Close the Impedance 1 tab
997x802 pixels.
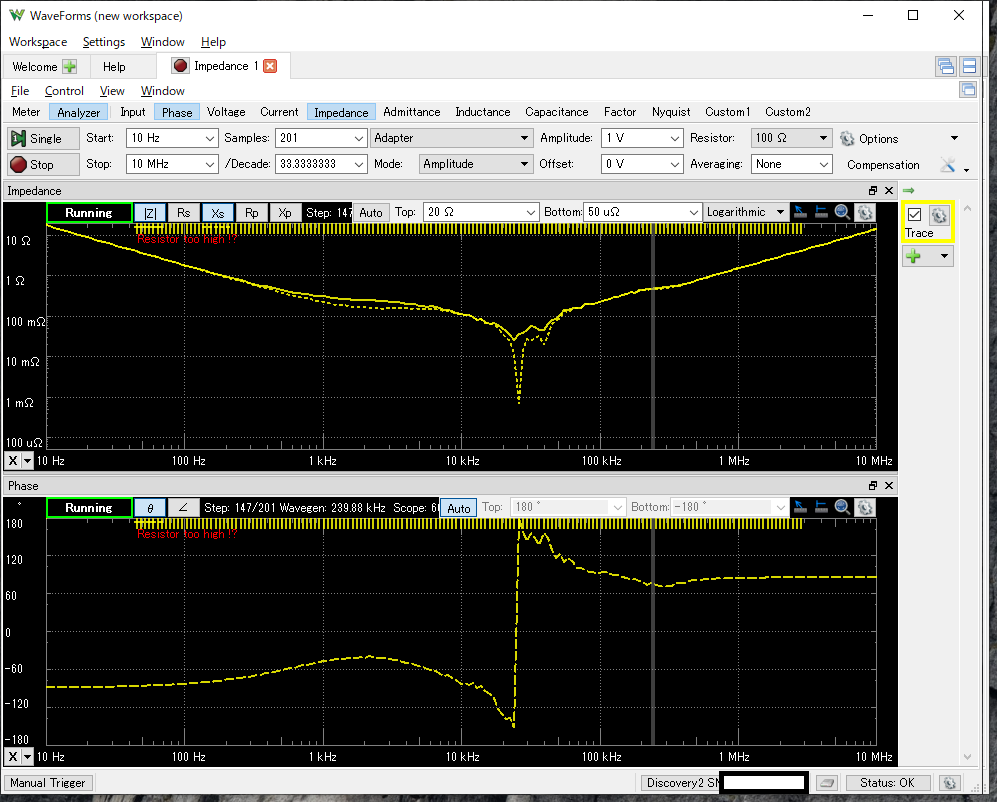[x=270, y=66]
